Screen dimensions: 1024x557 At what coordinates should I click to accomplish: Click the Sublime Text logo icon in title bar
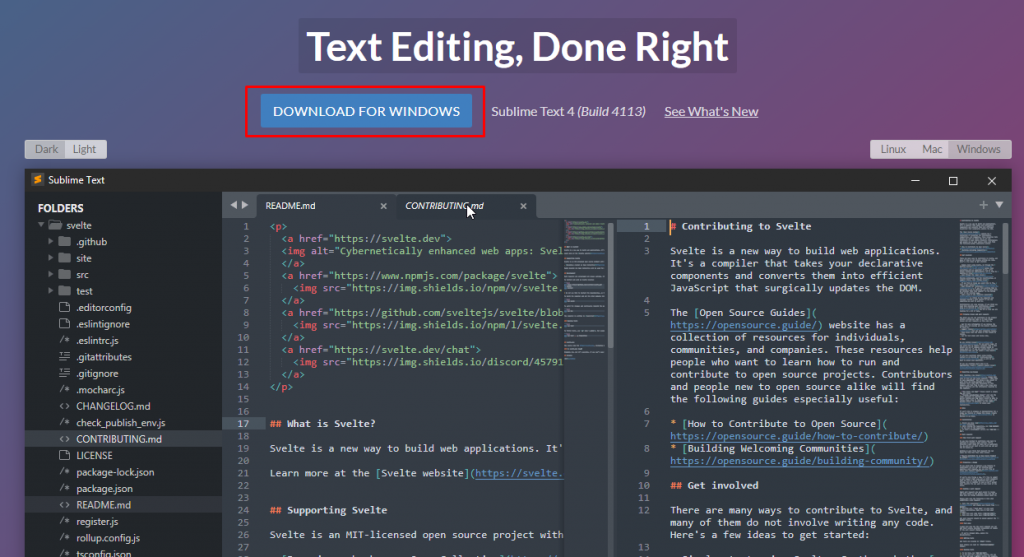[x=37, y=180]
